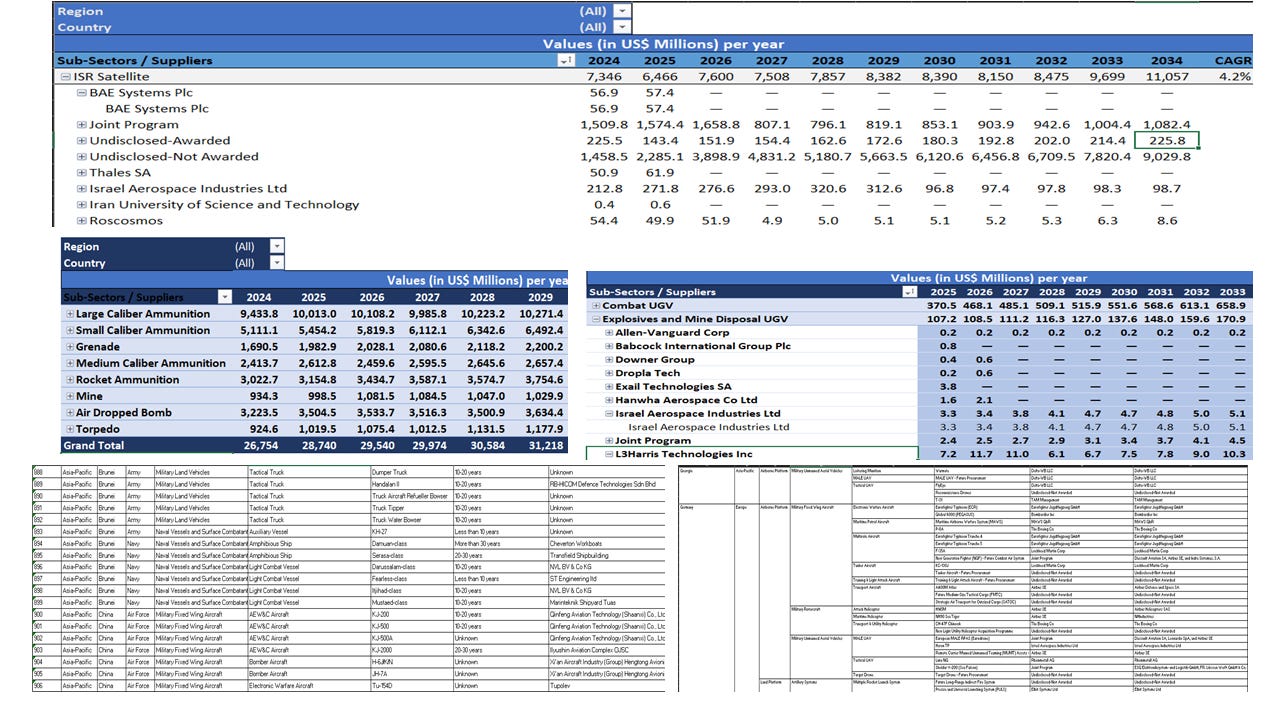Click the 1,509.8 Joint Program cell
Viewport: 1280px width, 720px height.
pos(604,124)
